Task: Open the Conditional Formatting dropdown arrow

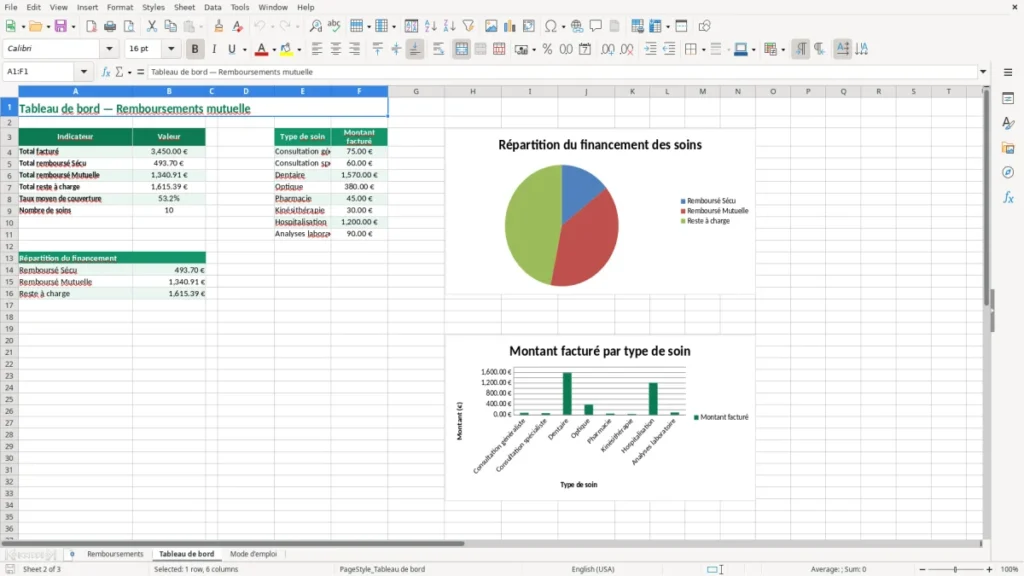Action: (783, 50)
